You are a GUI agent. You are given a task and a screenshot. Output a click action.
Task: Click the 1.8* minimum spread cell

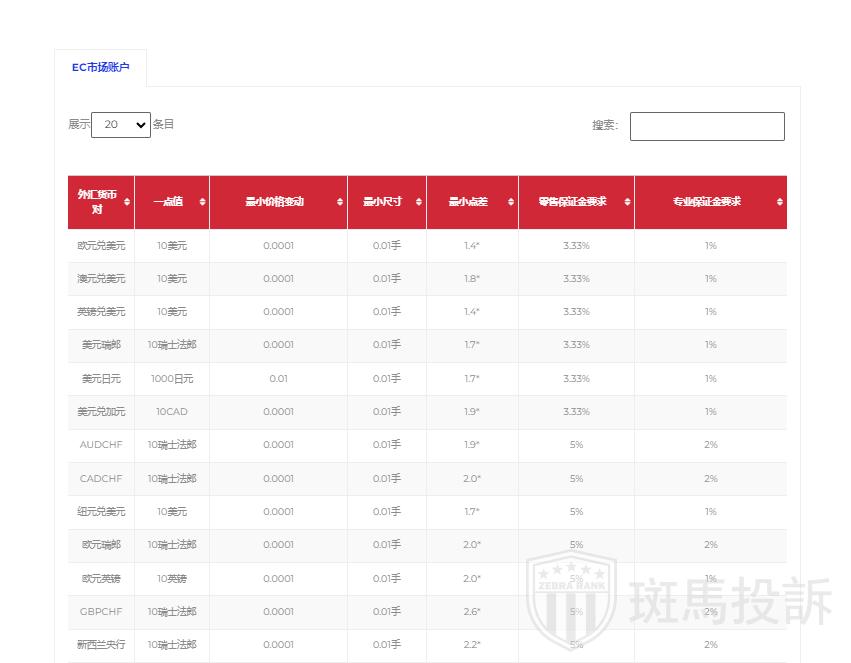click(472, 279)
